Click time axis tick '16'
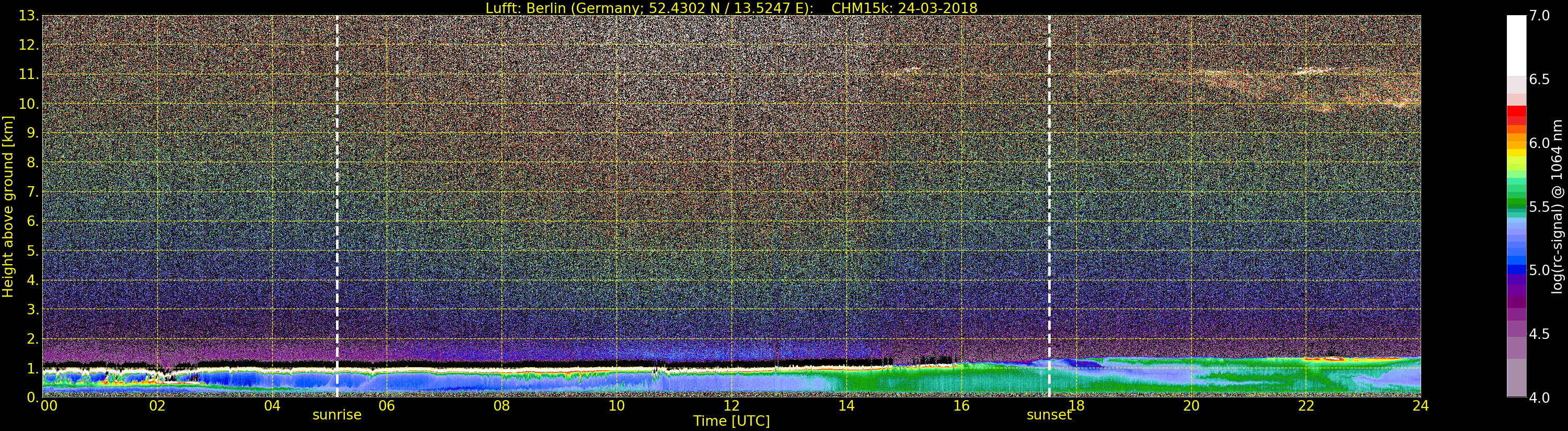Viewport: 1568px width, 431px height. click(x=961, y=406)
